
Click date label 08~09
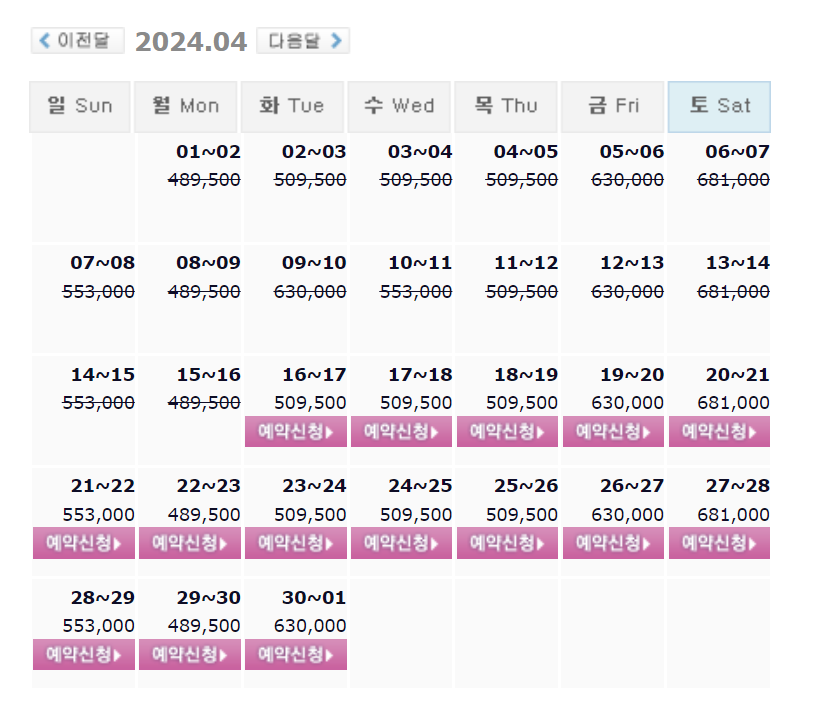[x=208, y=263]
